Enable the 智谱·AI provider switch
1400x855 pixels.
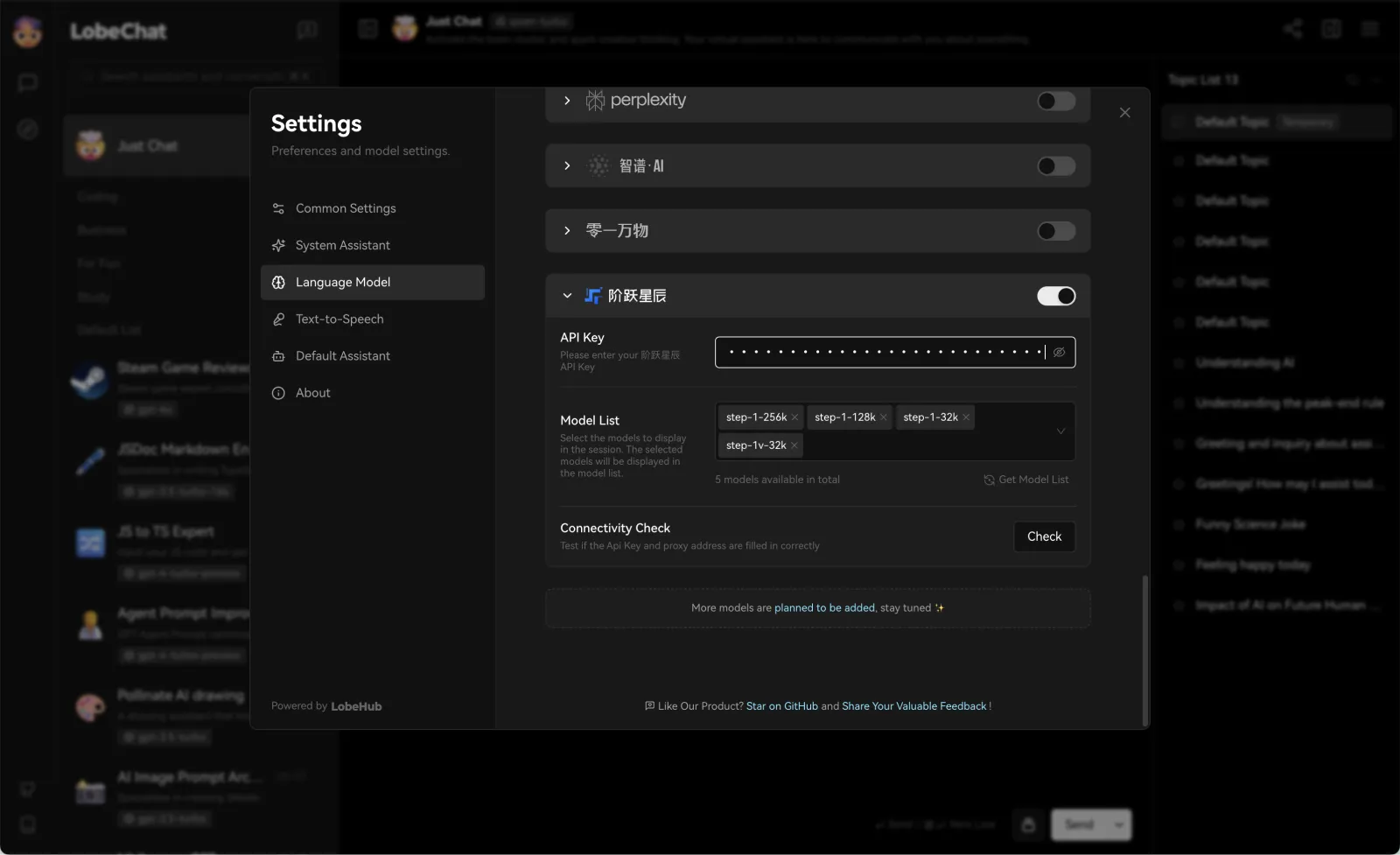pyautogui.click(x=1056, y=166)
